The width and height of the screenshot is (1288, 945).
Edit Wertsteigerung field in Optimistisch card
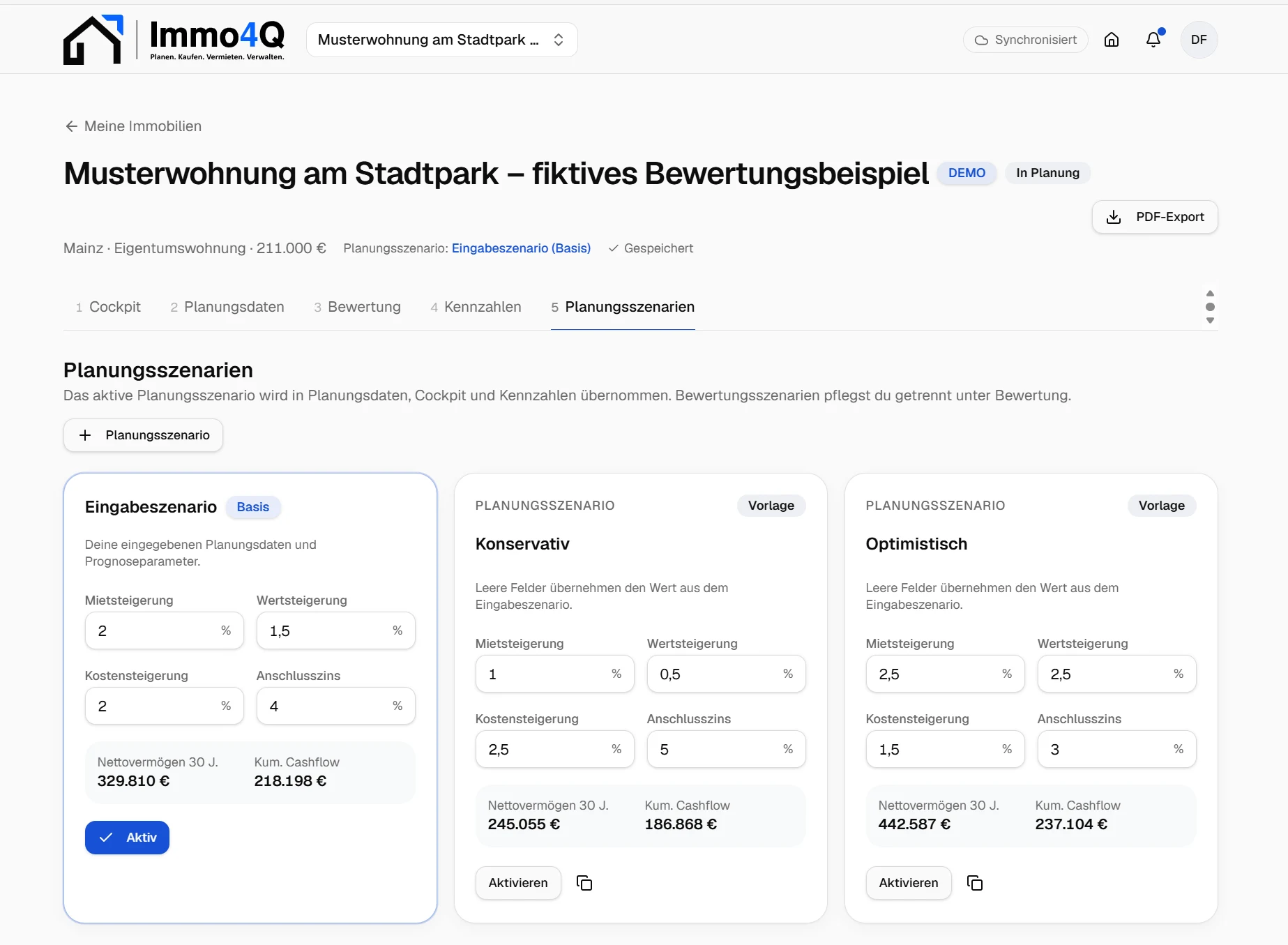click(x=1117, y=674)
